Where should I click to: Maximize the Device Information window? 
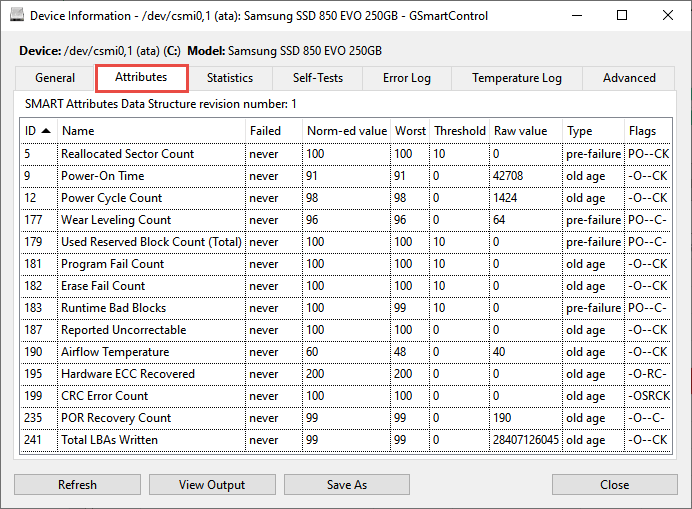click(x=622, y=15)
